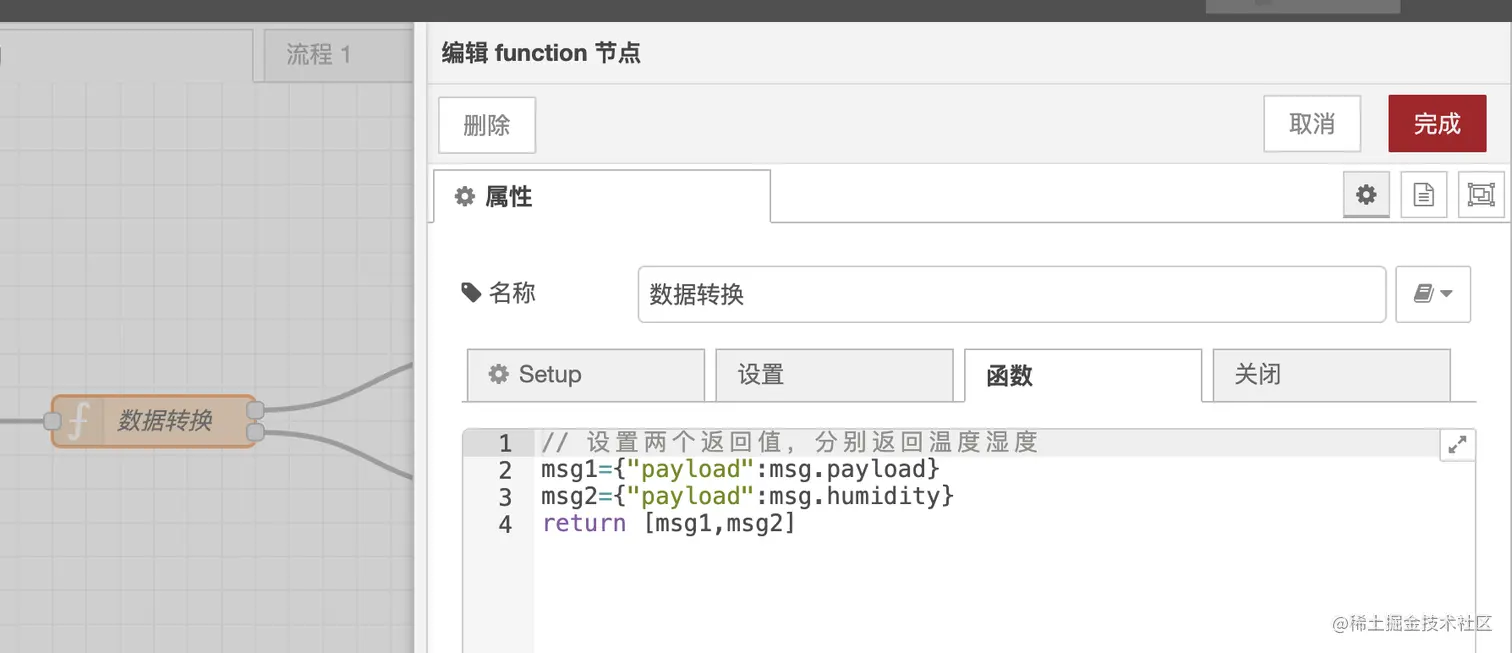The width and height of the screenshot is (1512, 653).
Task: Switch to the 设置 tab
Action: tap(833, 375)
